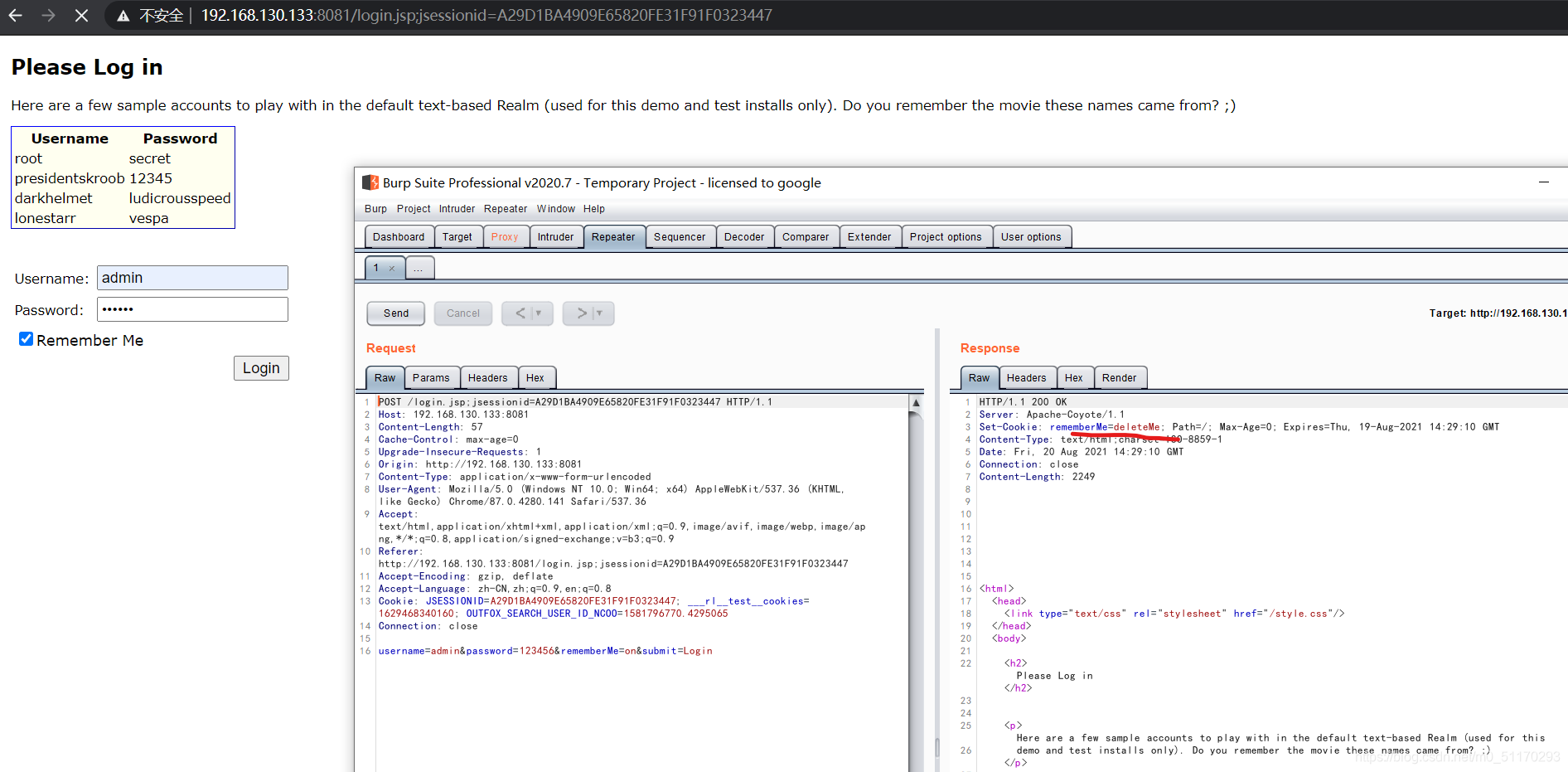Select the Response Hex tab
The height and width of the screenshot is (772, 1568).
click(1074, 378)
